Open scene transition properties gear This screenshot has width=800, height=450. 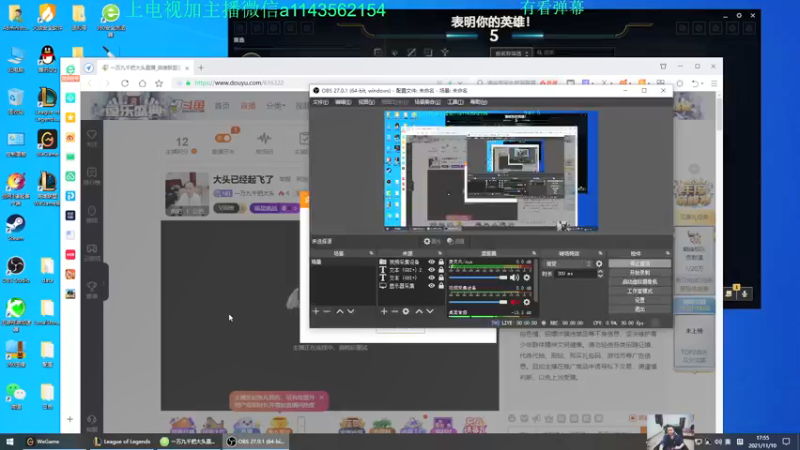pyautogui.click(x=599, y=264)
